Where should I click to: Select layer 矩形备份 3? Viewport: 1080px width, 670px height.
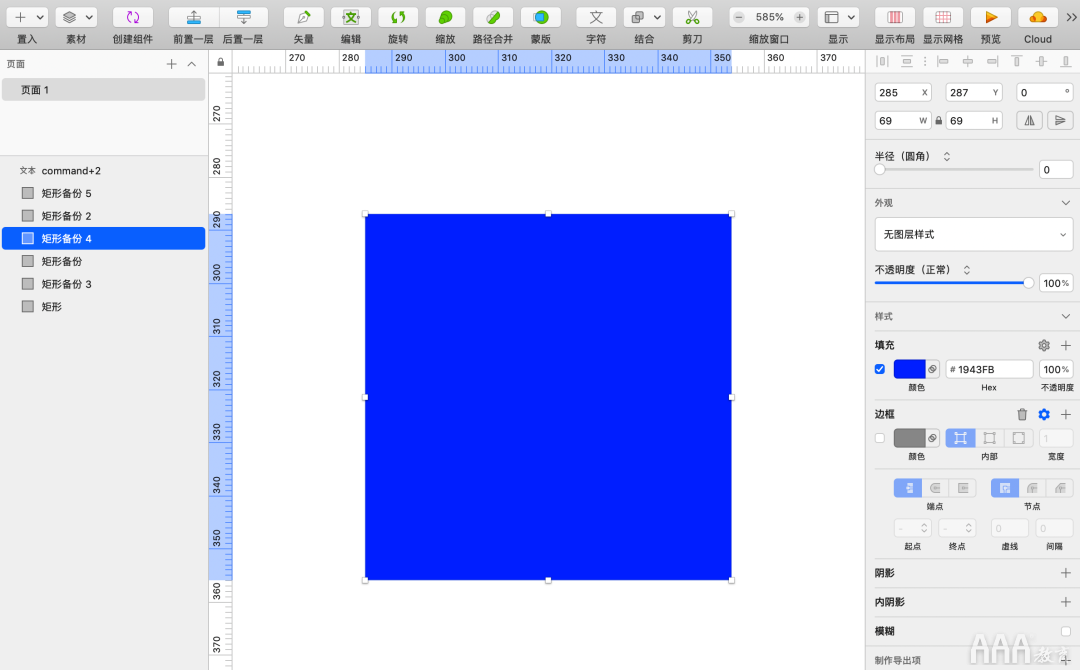pos(103,284)
